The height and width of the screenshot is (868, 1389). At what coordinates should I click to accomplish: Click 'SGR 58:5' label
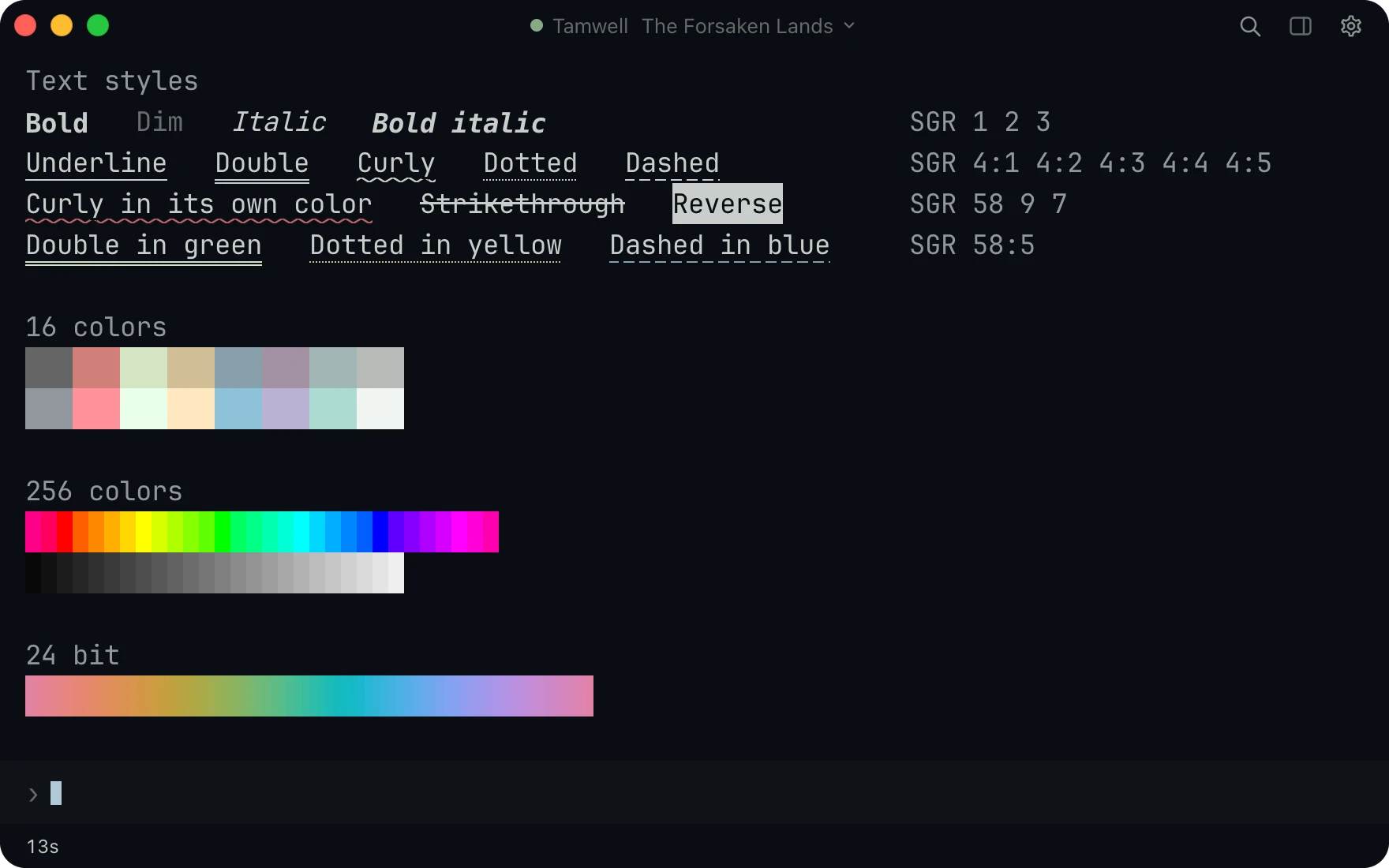click(x=972, y=245)
